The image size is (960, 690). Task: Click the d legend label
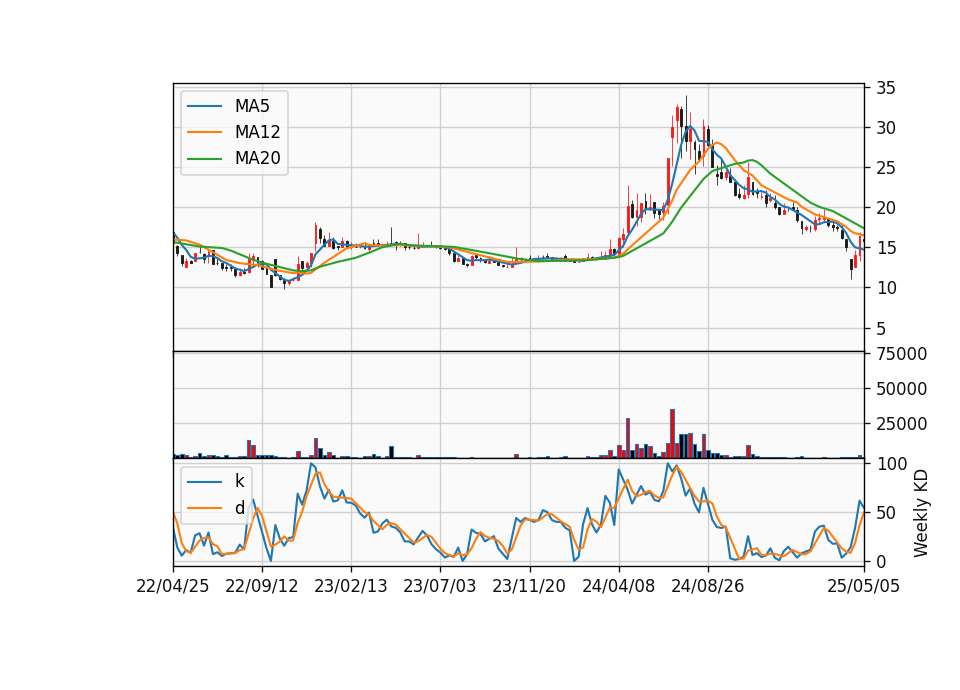click(239, 508)
